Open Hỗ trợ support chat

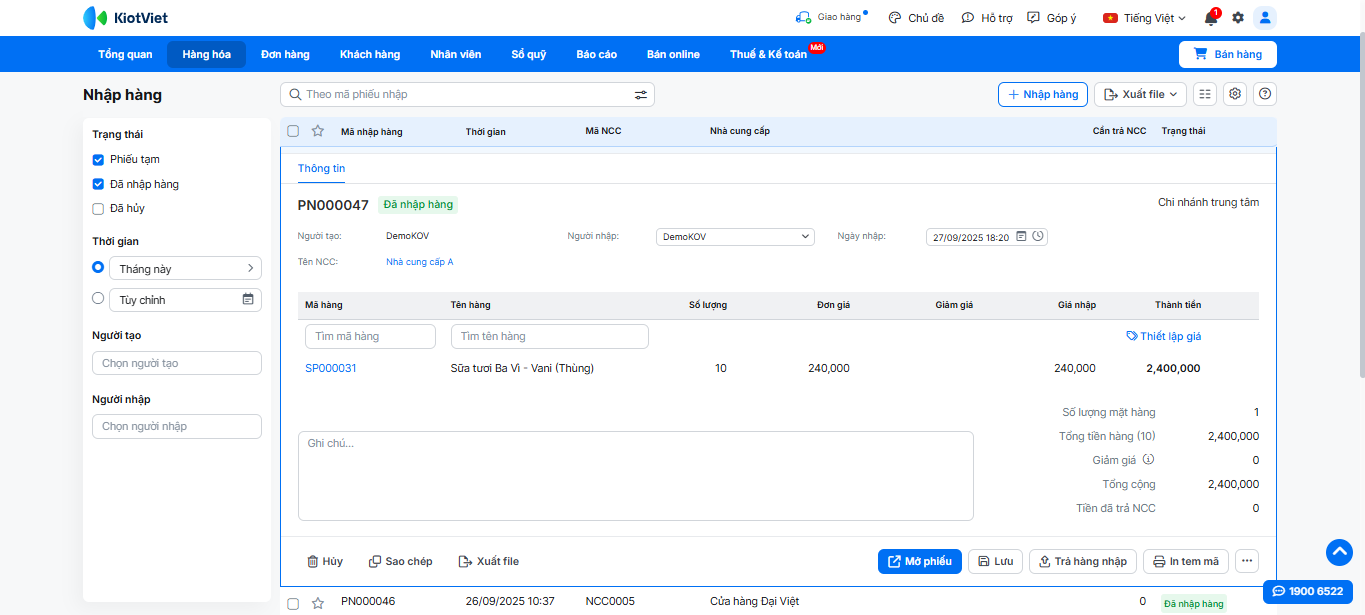click(x=987, y=18)
